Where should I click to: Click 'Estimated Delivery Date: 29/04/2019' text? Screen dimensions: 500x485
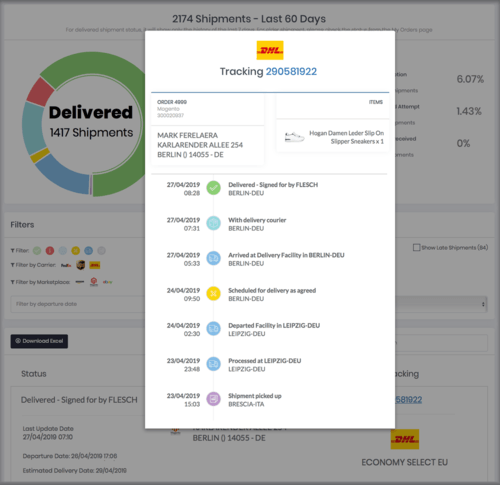(75, 470)
